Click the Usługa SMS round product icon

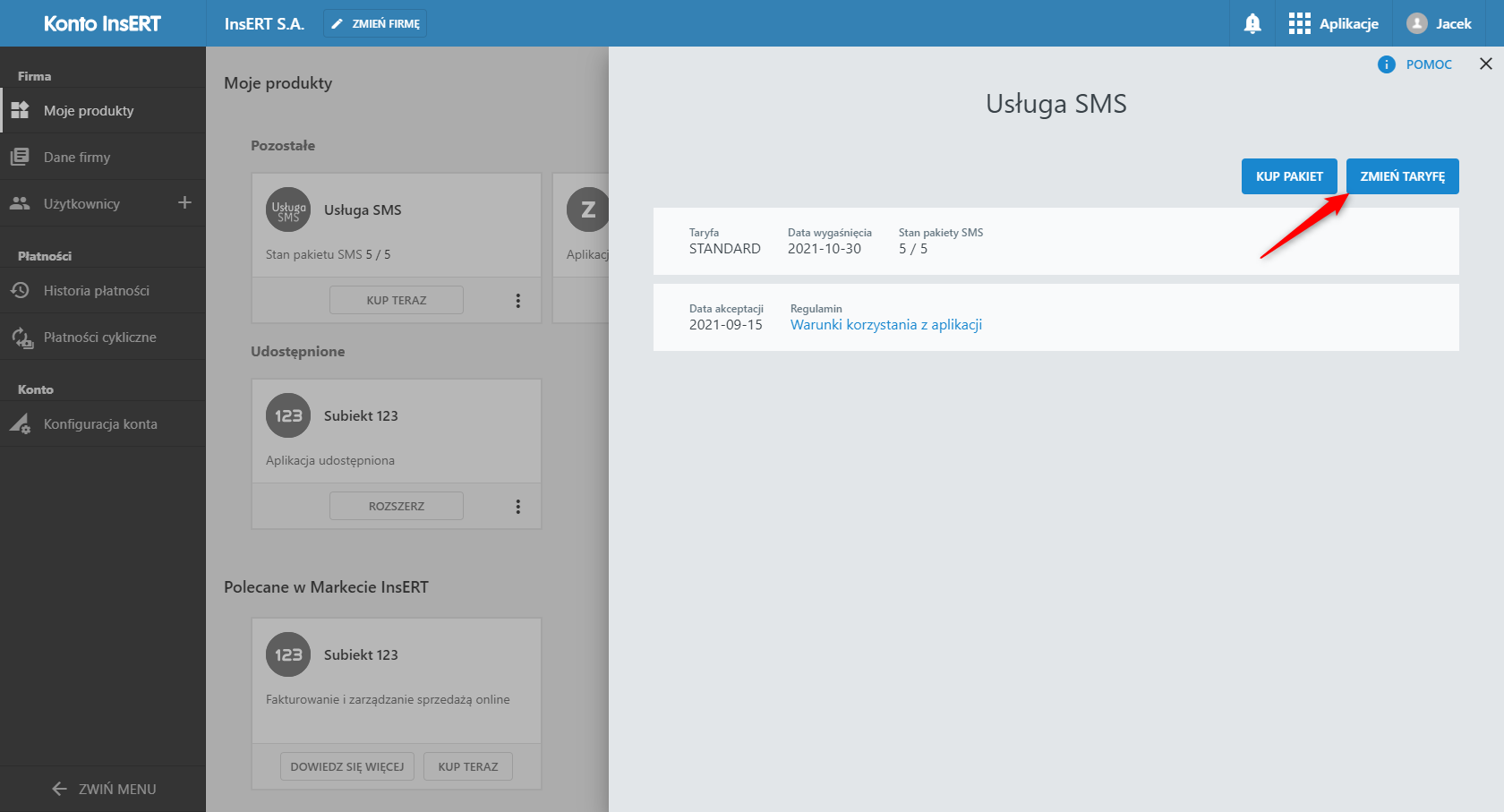tap(288, 209)
